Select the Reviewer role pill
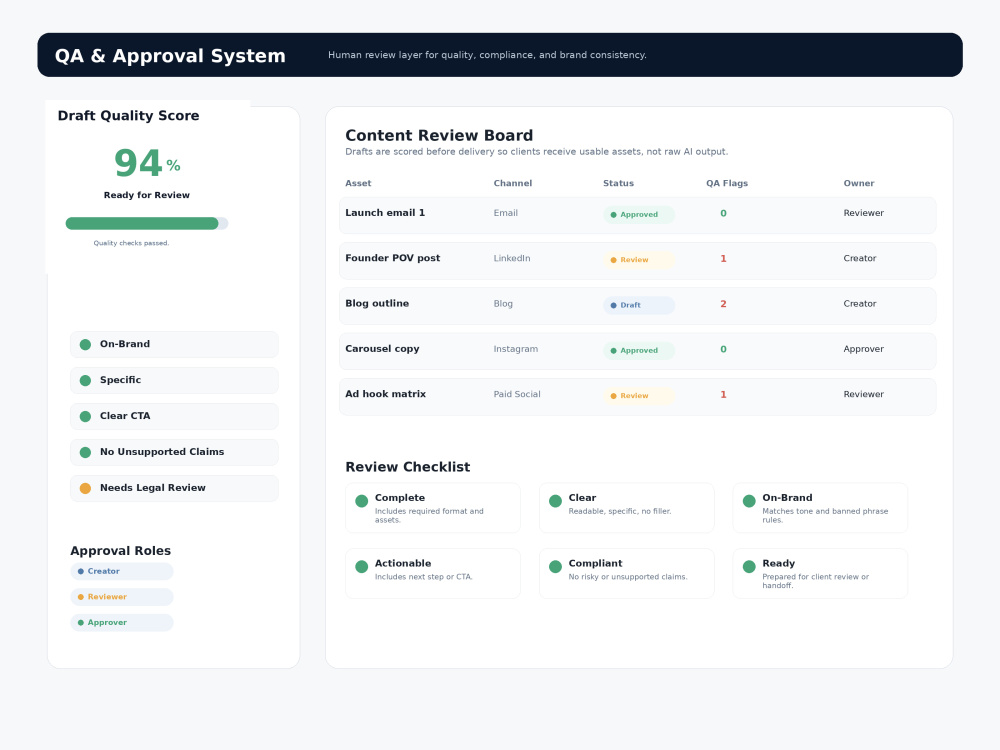 coord(122,597)
